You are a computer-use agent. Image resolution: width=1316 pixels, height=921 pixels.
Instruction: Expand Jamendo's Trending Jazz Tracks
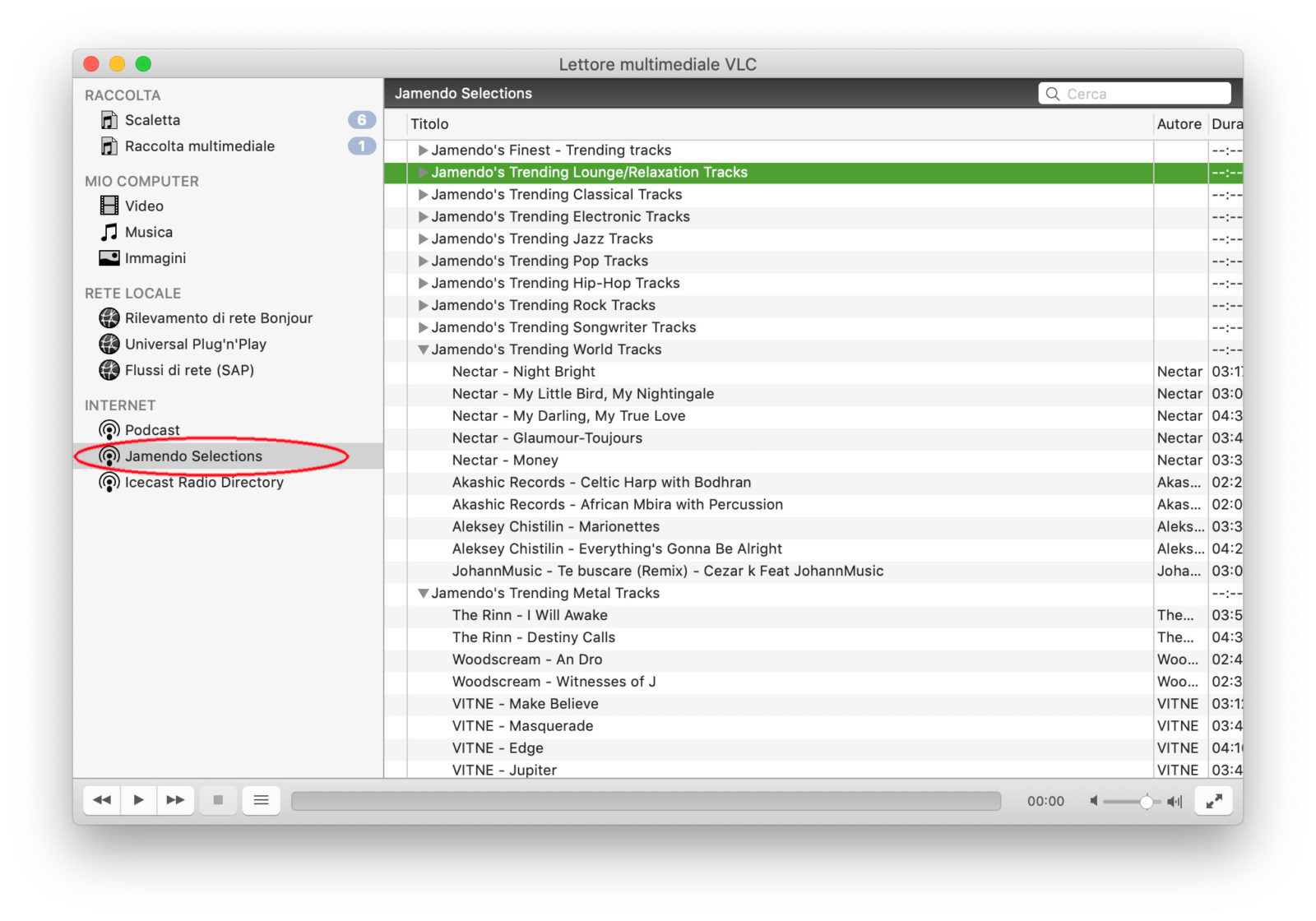click(423, 239)
